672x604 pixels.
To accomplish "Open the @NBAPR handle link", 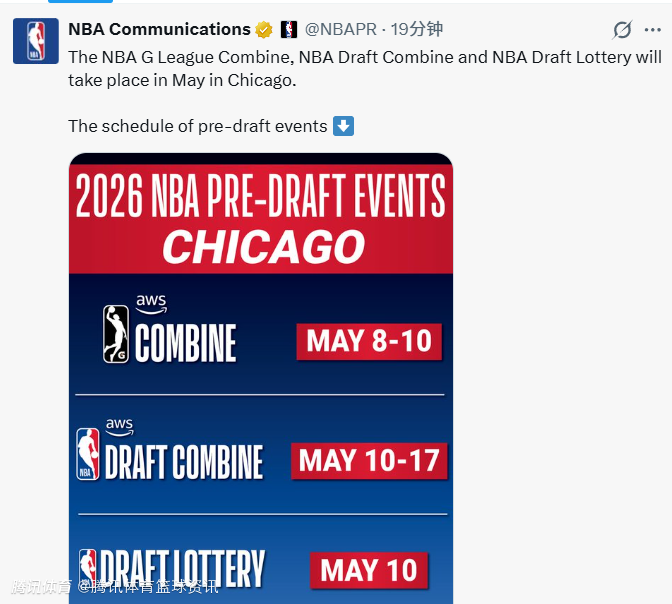I will [x=342, y=30].
